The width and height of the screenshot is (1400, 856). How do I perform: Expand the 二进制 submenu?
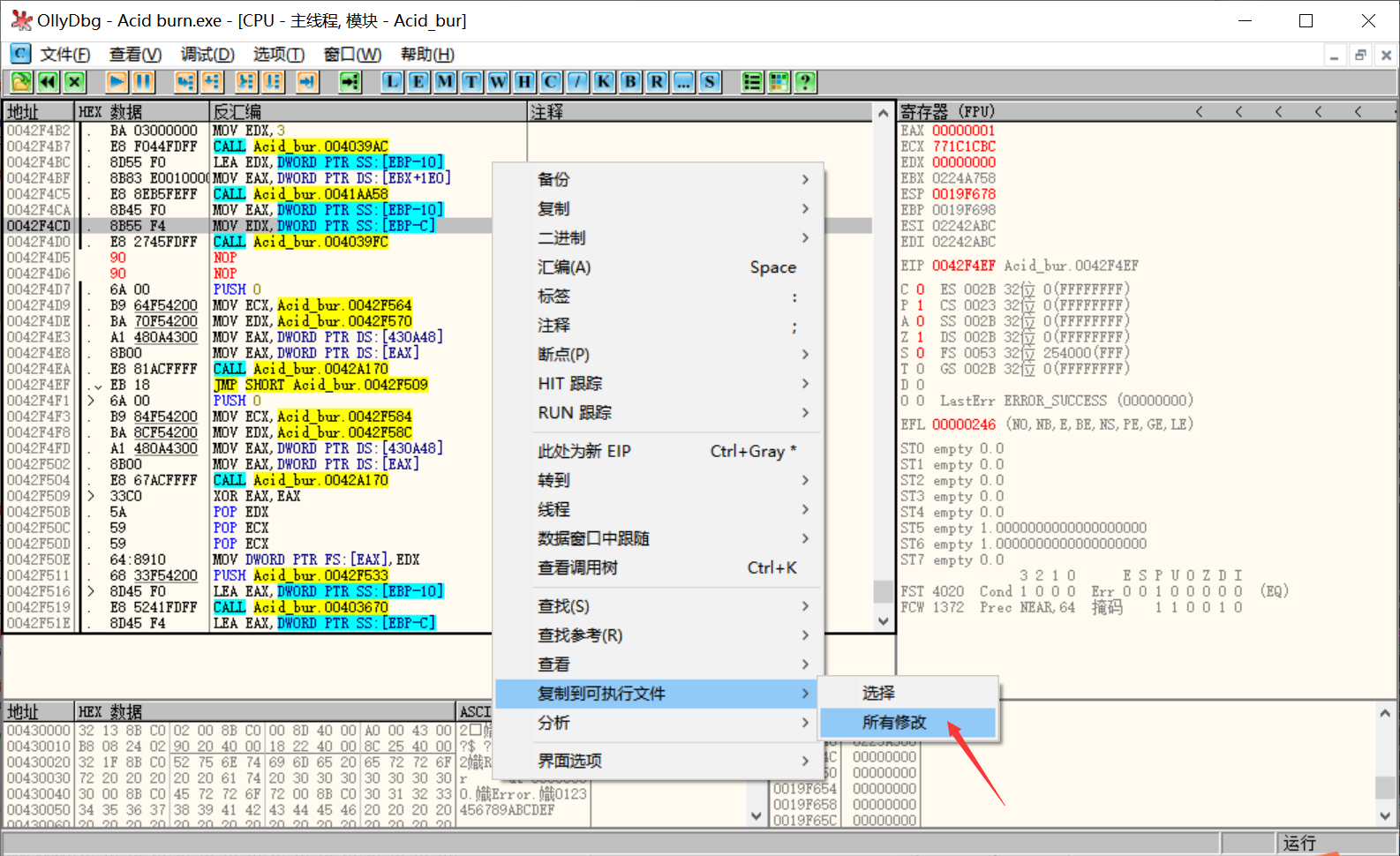tap(659, 237)
